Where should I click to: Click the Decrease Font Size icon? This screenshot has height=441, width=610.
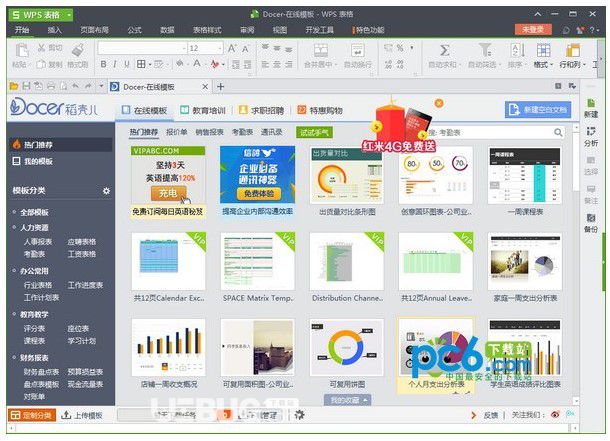point(245,49)
